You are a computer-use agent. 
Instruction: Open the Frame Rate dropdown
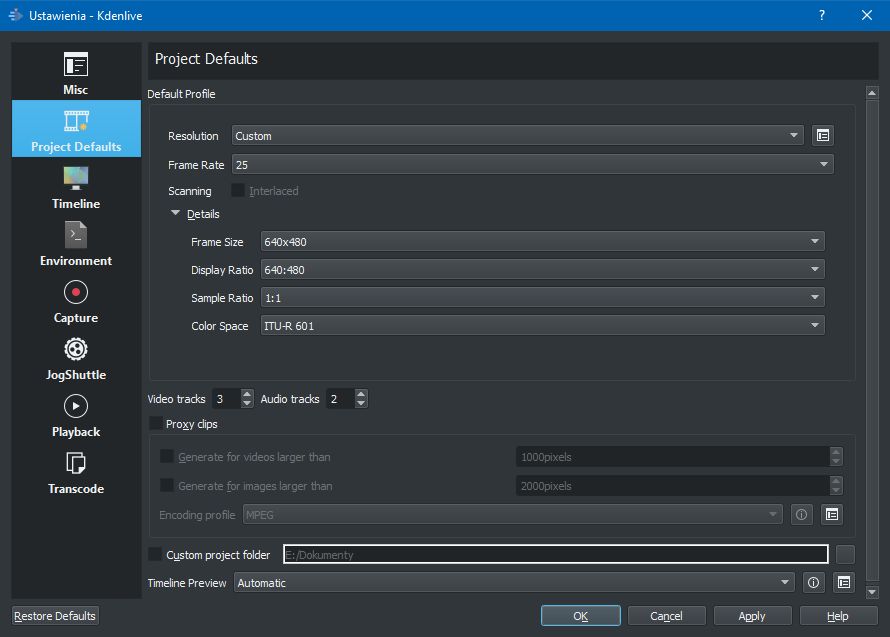532,165
